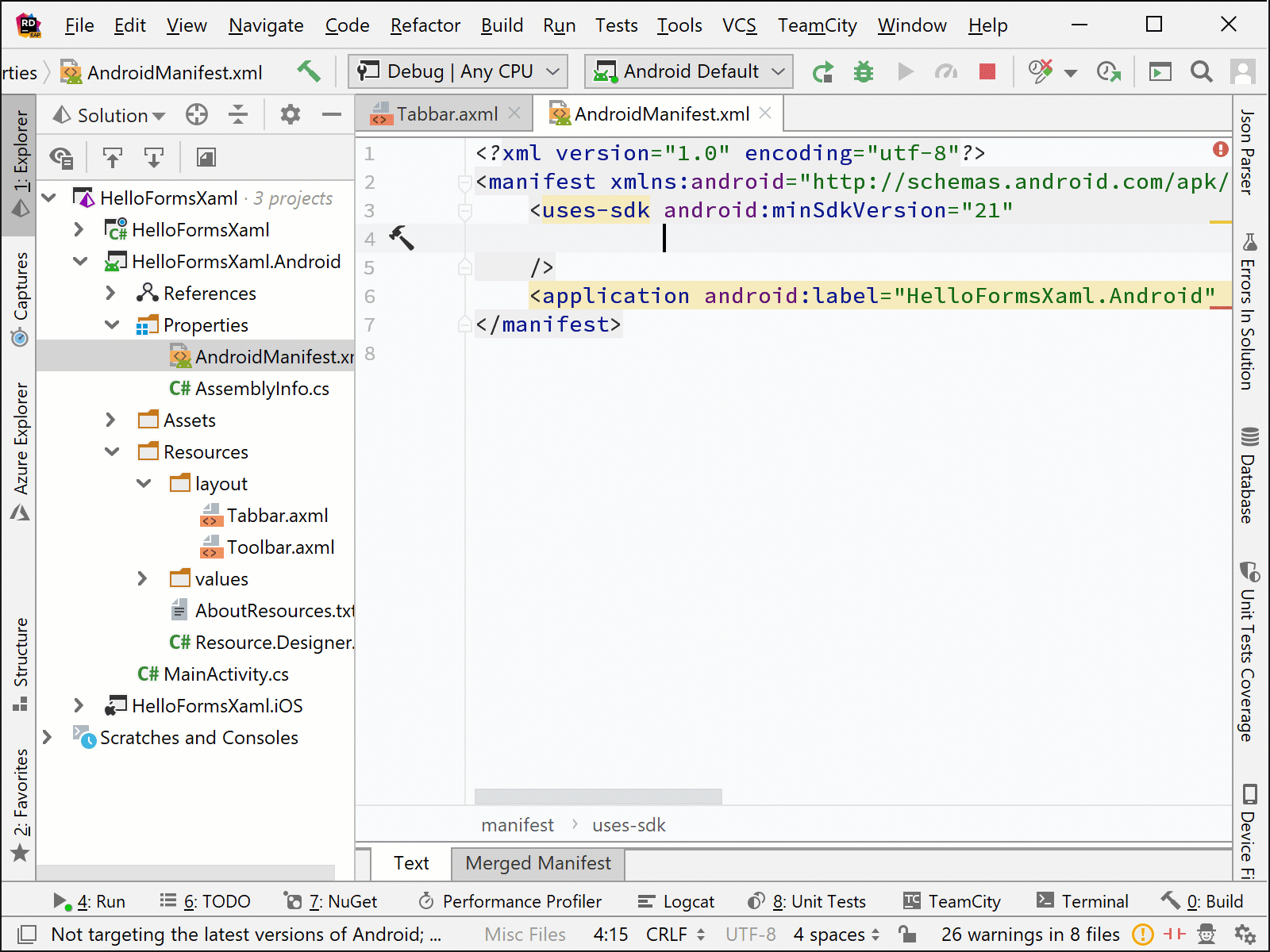Click the red merge indicator in status bar

(1175, 935)
